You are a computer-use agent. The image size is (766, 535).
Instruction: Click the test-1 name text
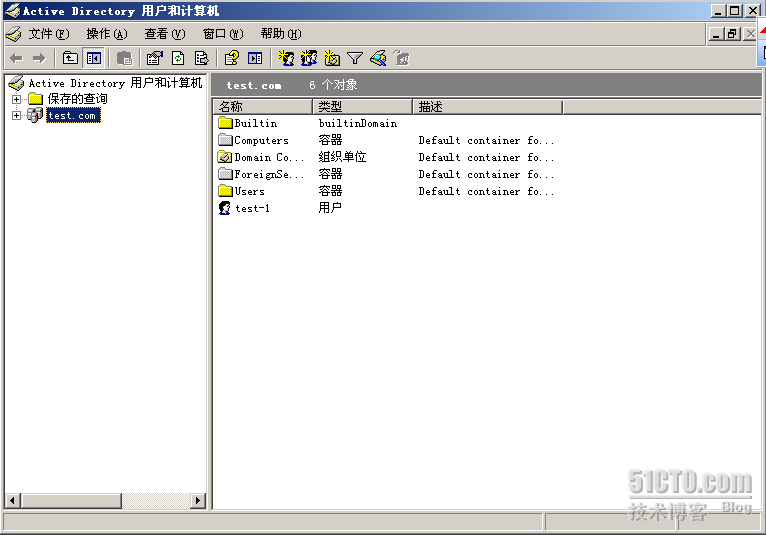253,208
